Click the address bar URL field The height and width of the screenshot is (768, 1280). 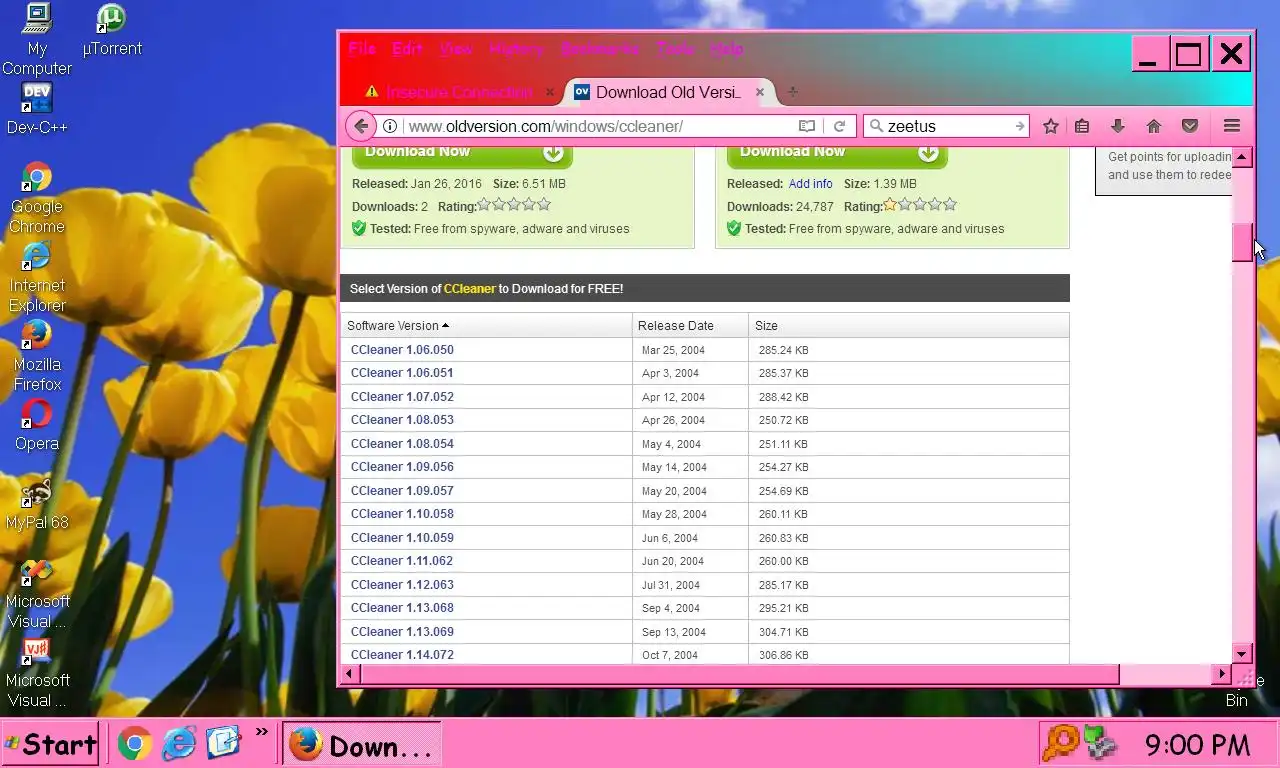coord(600,126)
